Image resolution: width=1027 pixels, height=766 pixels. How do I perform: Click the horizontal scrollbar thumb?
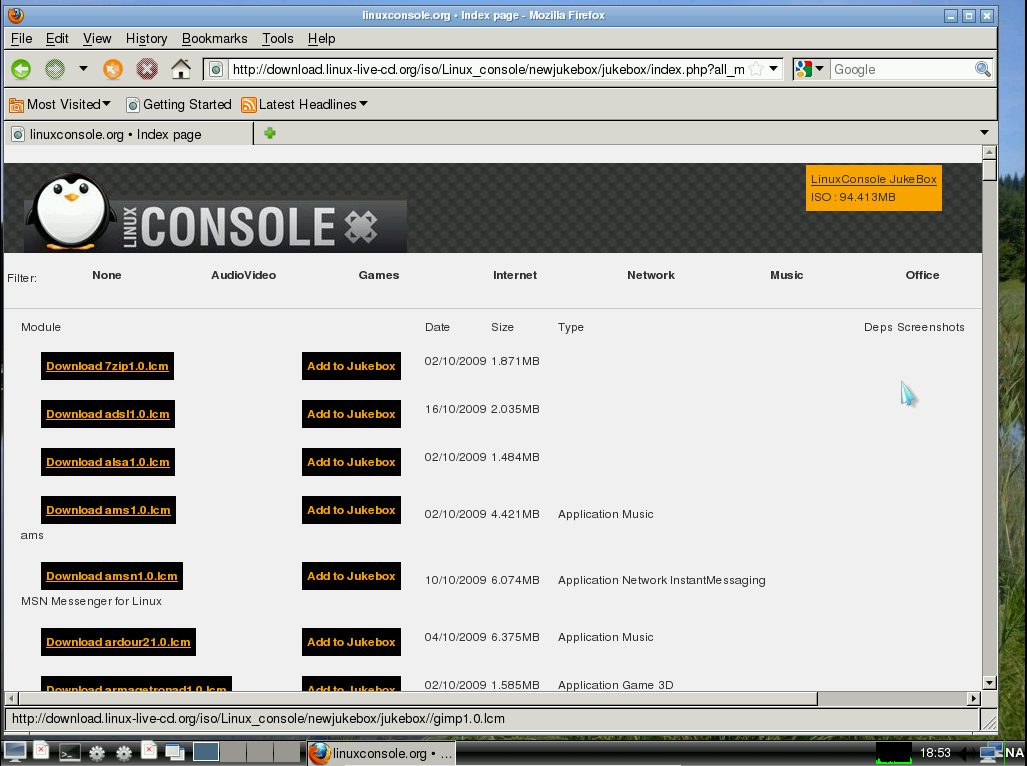418,699
